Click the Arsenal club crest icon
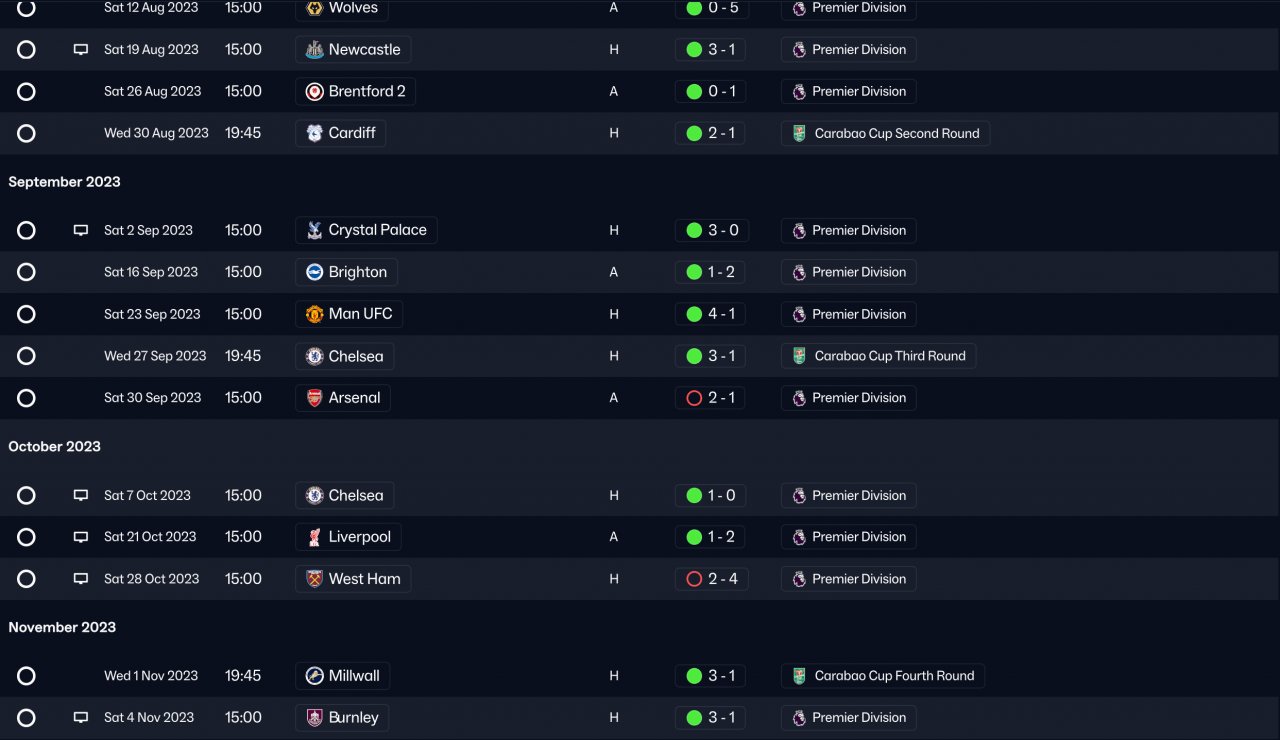The height and width of the screenshot is (740, 1280). [x=314, y=398]
